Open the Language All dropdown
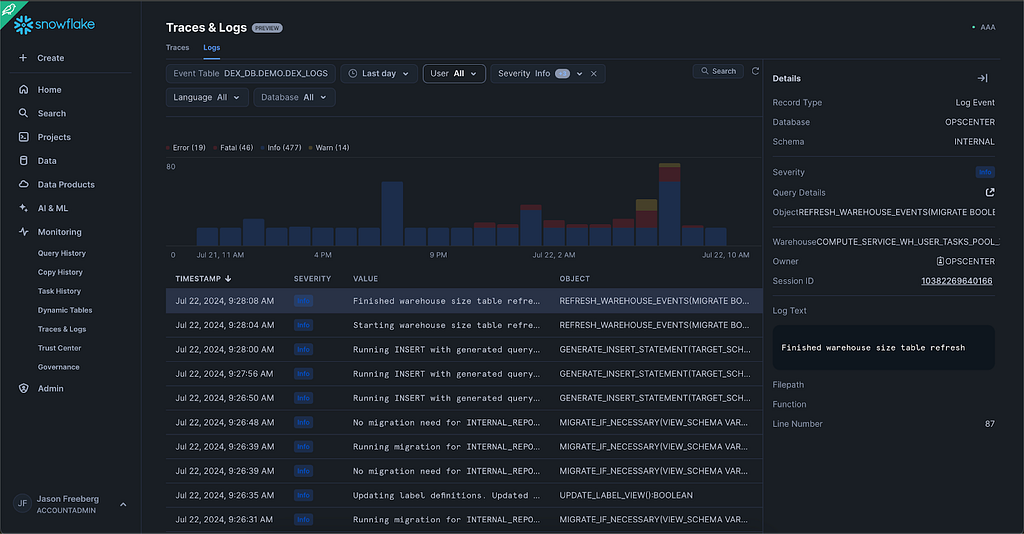Image resolution: width=1024 pixels, height=534 pixels. pyautogui.click(x=207, y=97)
